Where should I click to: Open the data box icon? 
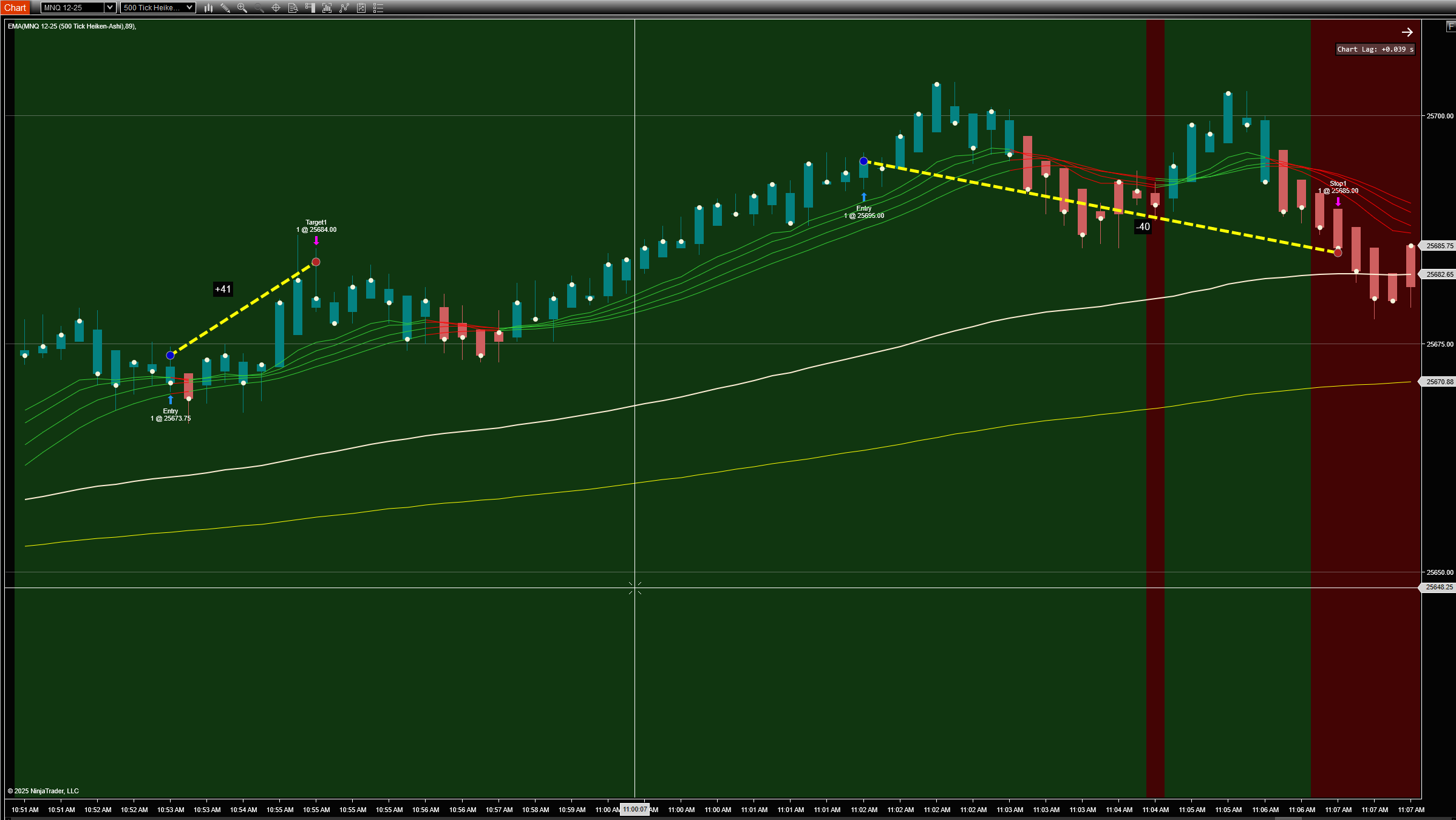(293, 8)
